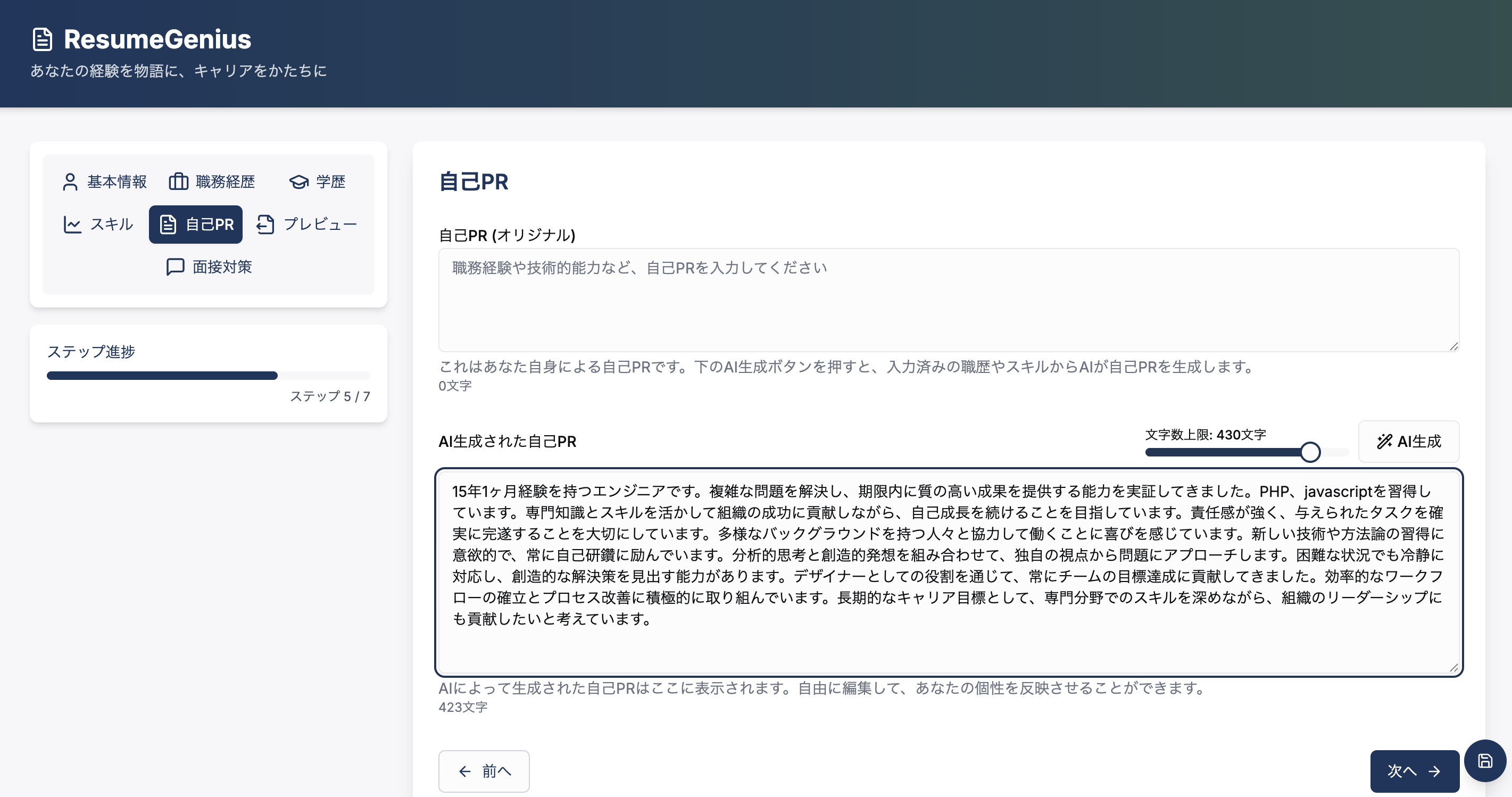Click the ResumeGenius document logo icon
The height and width of the screenshot is (797, 1512).
42,39
